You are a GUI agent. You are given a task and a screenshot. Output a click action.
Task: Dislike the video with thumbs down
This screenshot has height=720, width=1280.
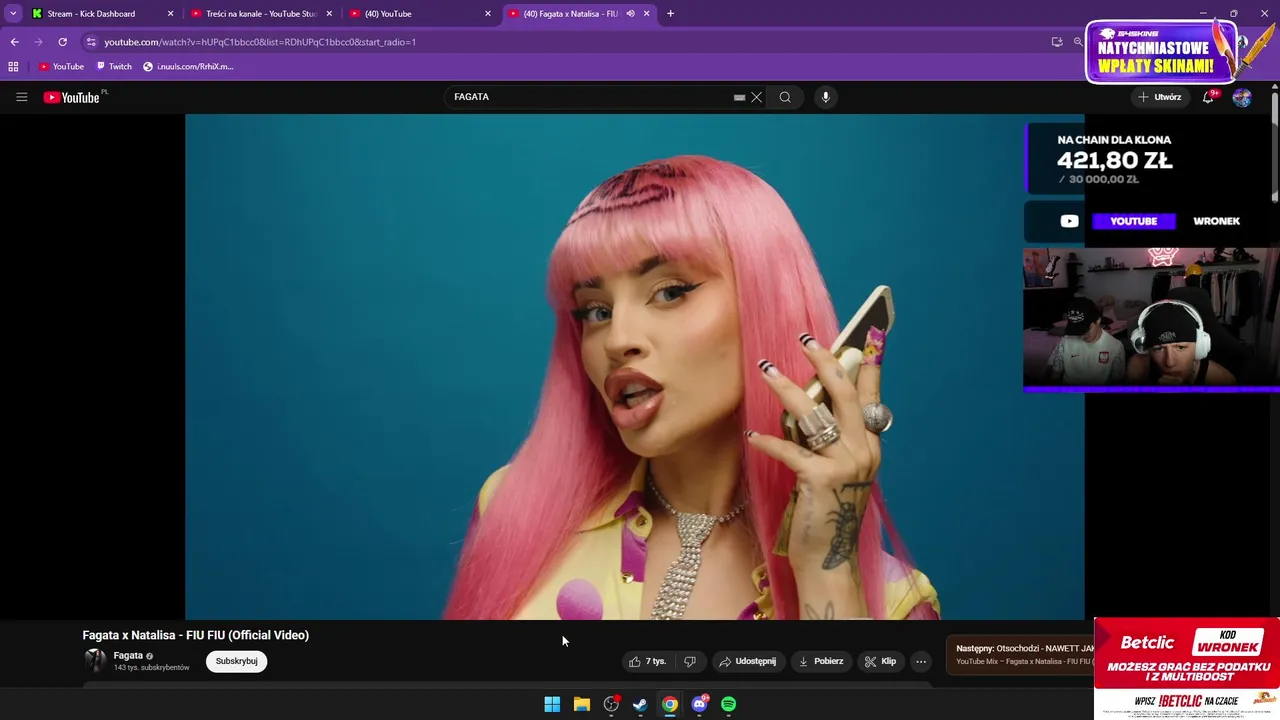[x=690, y=661]
